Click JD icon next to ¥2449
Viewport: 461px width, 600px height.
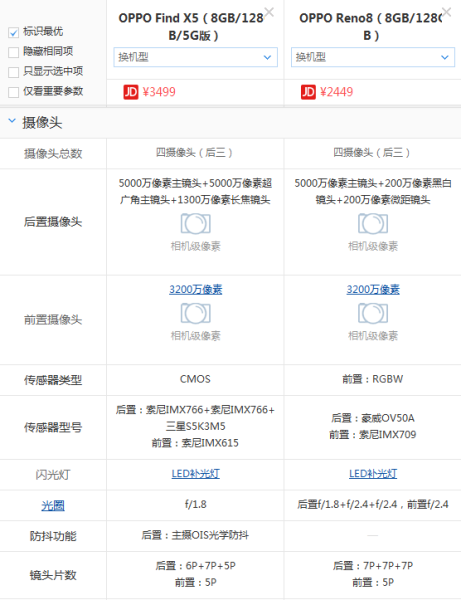pos(308,92)
